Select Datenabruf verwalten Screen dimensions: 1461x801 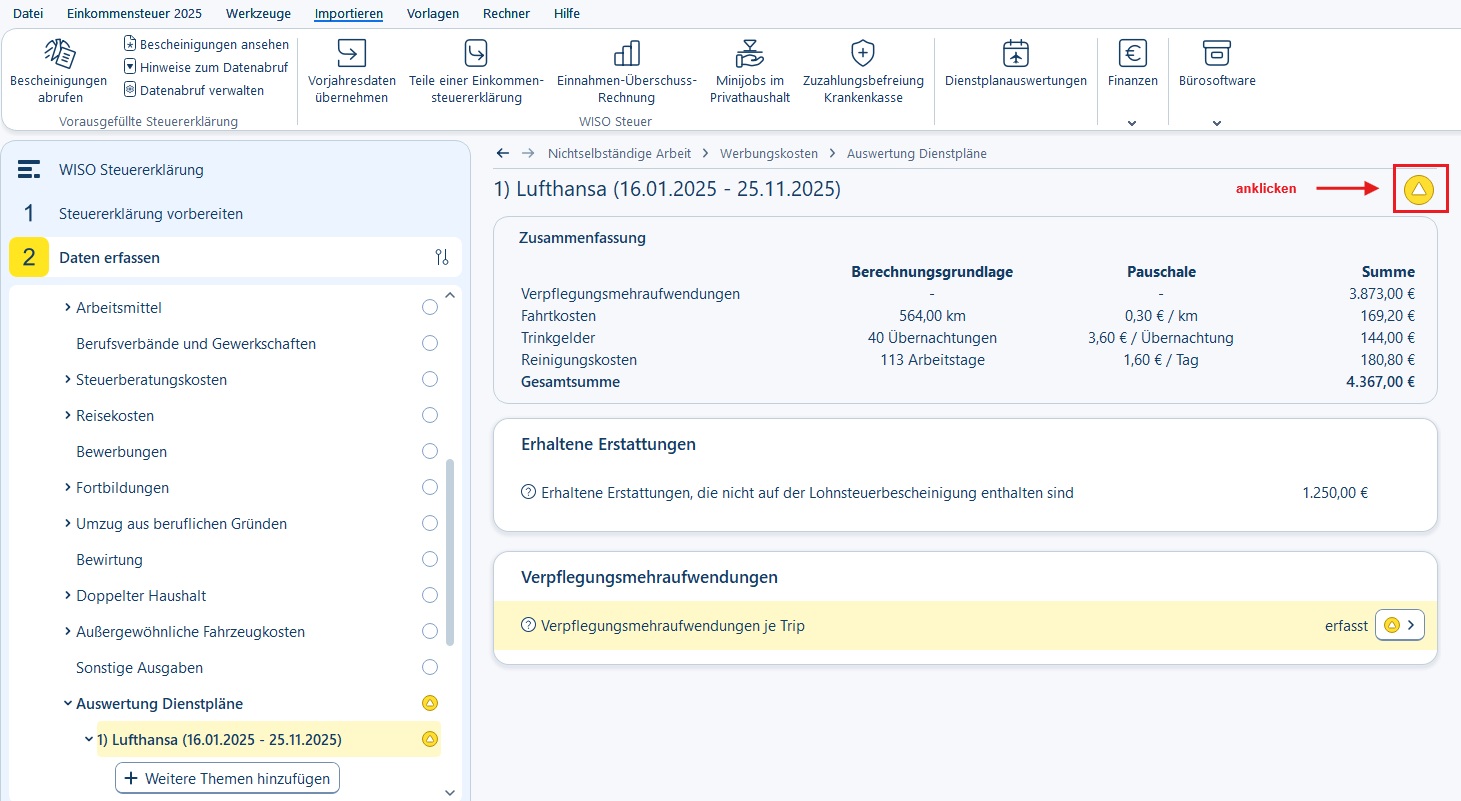[x=194, y=90]
